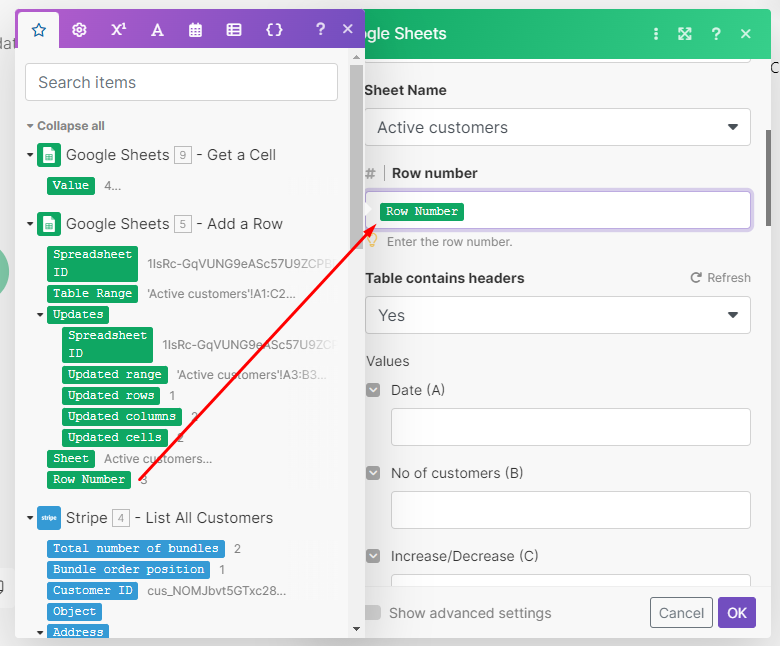
Task: Select Row Number pill in item list
Action: 89,480
